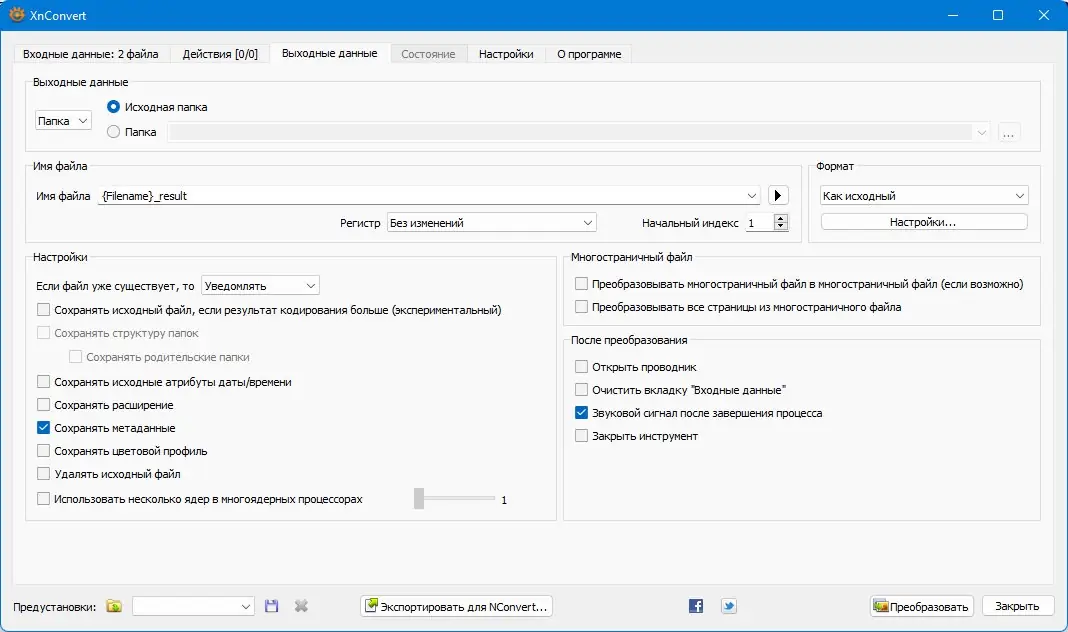Check 'Закрыть инструмент' option
This screenshot has height=632, width=1068.
pos(581,435)
